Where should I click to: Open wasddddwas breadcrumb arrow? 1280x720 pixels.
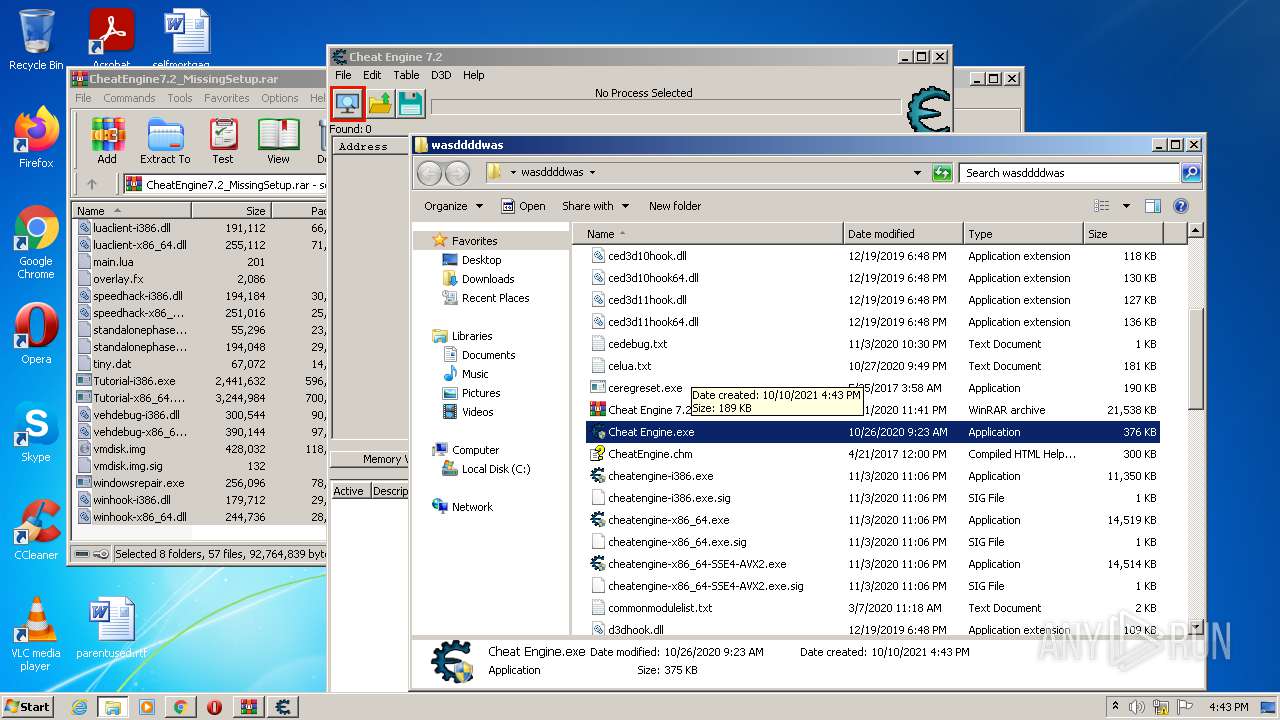[x=592, y=173]
